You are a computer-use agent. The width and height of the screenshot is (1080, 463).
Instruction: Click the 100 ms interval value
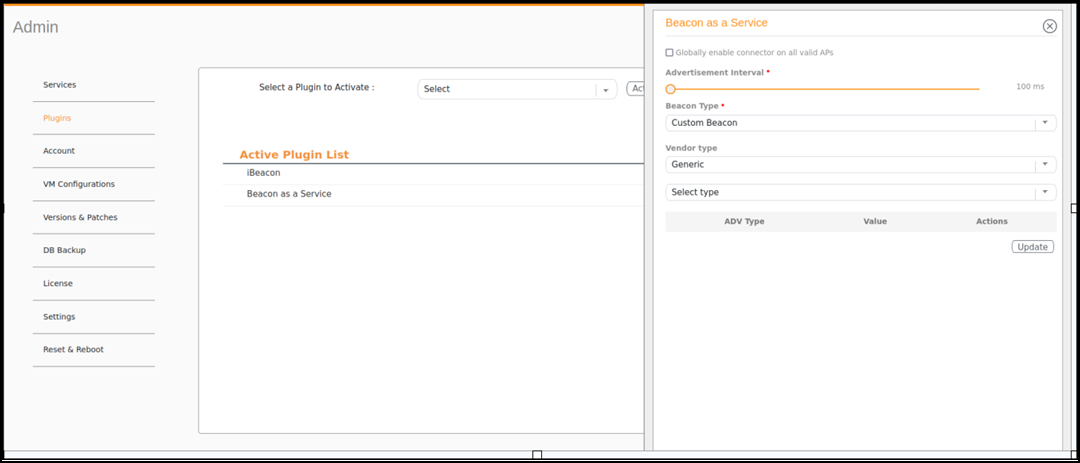[1030, 86]
